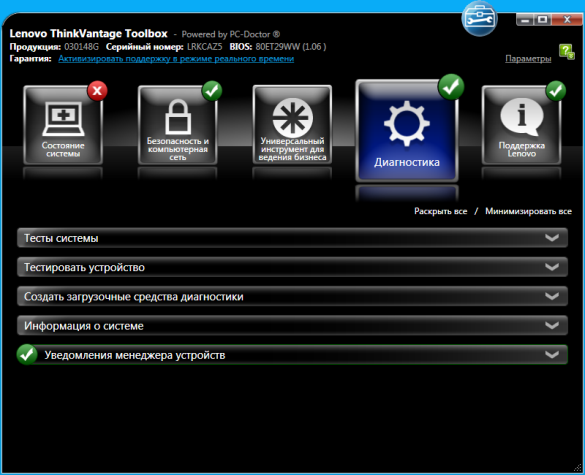
Task: Open the Поддержка Lenovo info tile
Action: pyautogui.click(x=521, y=125)
